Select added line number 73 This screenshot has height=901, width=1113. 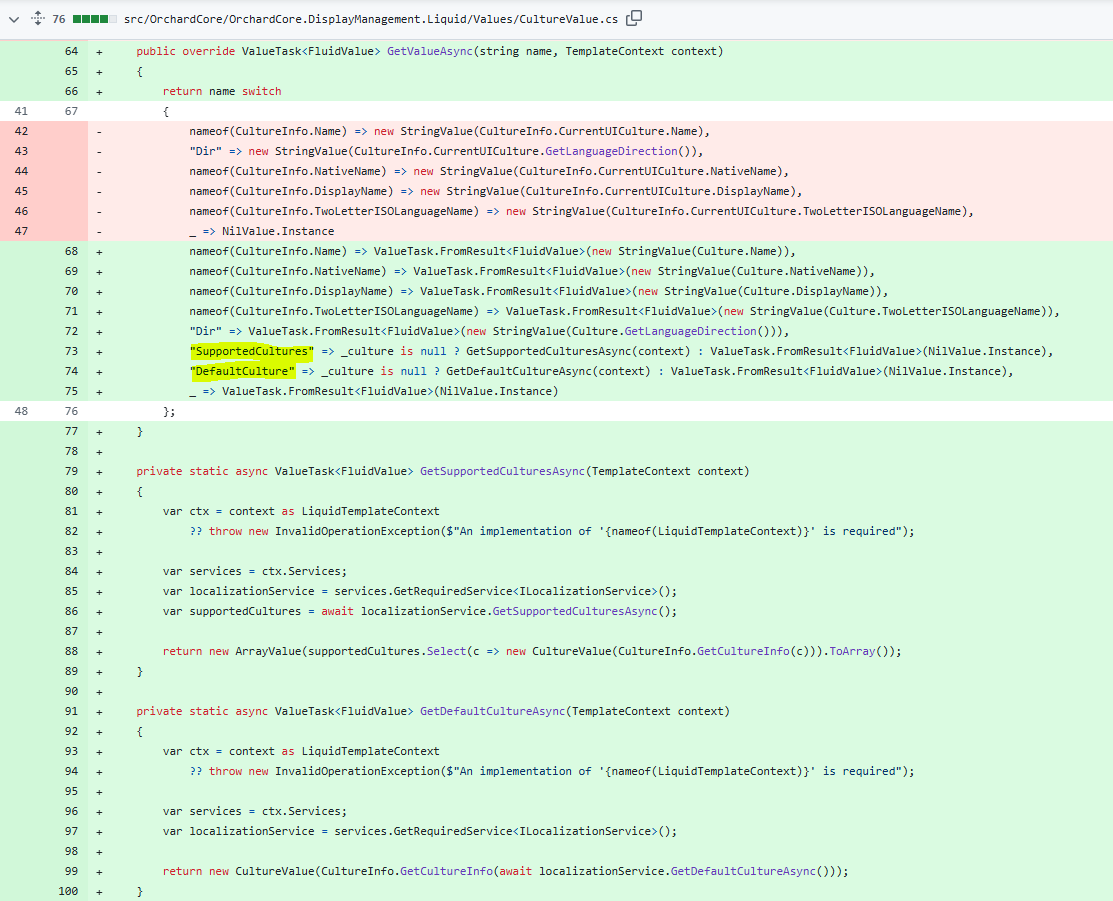click(71, 351)
